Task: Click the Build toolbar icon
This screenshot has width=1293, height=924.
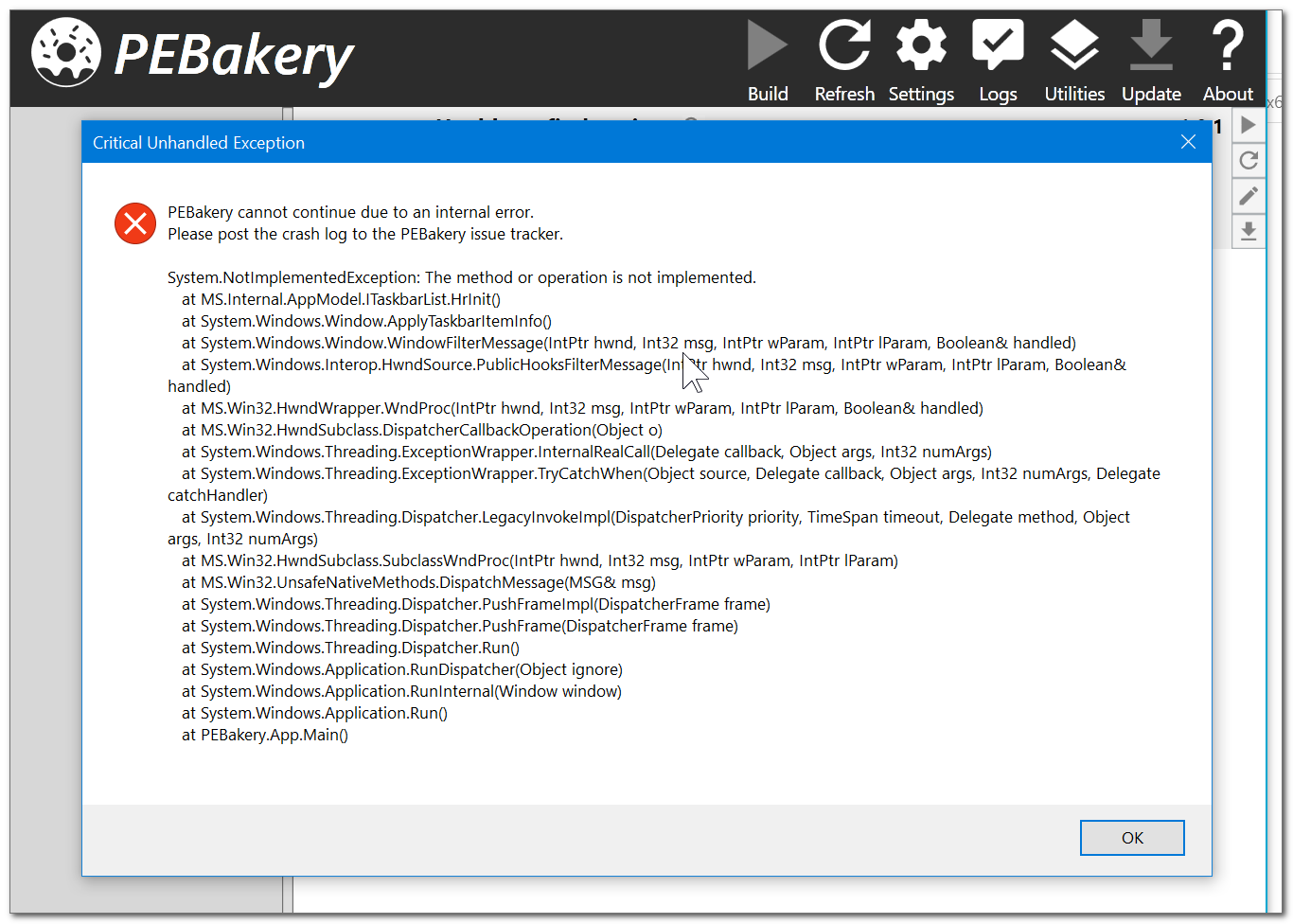Action: 768,43
